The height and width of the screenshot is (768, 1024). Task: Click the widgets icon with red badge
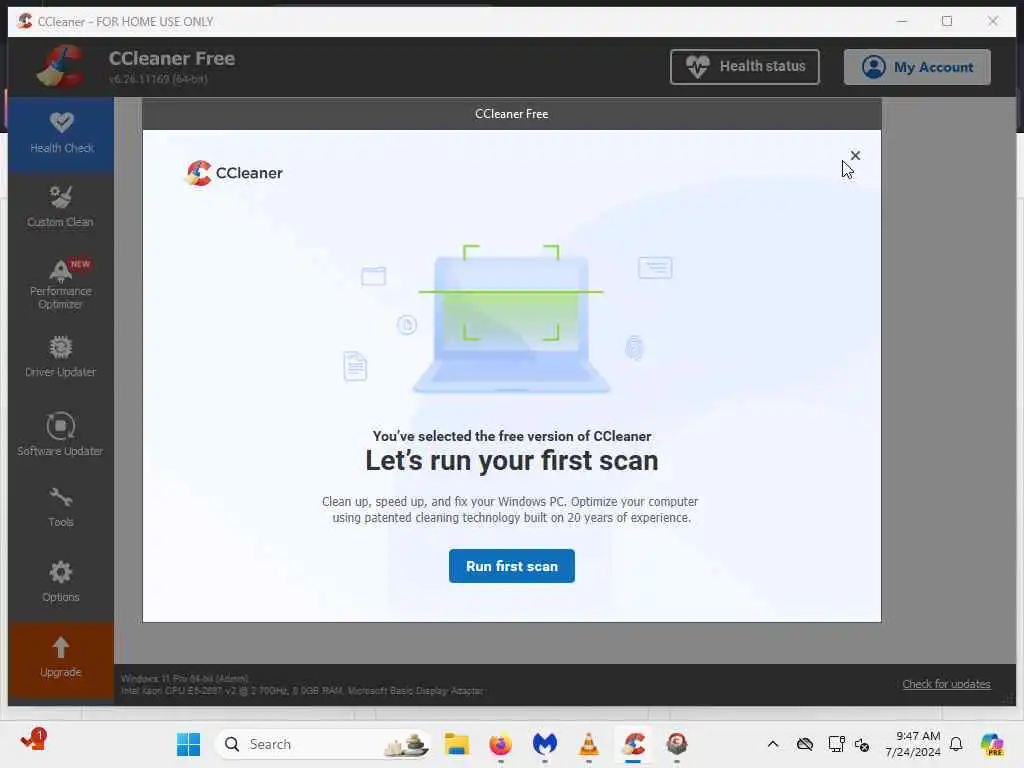click(x=33, y=741)
